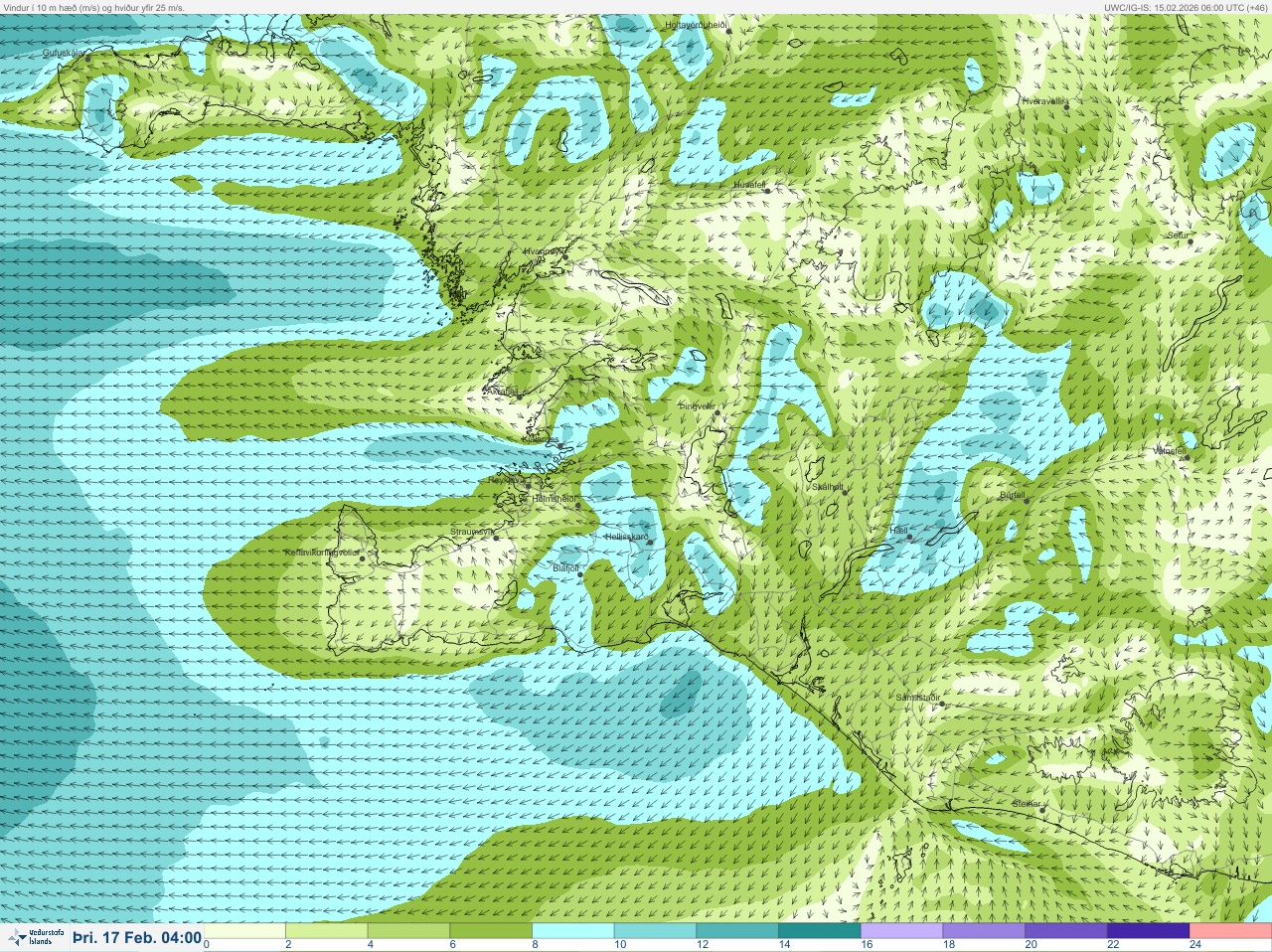The height and width of the screenshot is (952, 1272).
Task: Click the Steinar station label
Action: pyautogui.click(x=1027, y=803)
